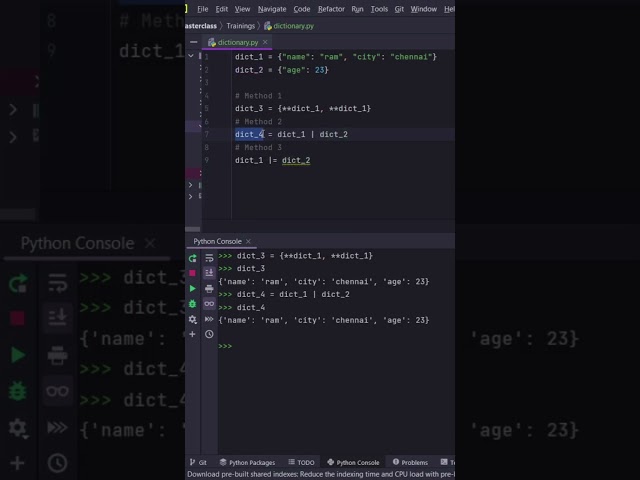The height and width of the screenshot is (480, 640).
Task: Click the download pre-built shared indexes status message
Action: click(321, 474)
